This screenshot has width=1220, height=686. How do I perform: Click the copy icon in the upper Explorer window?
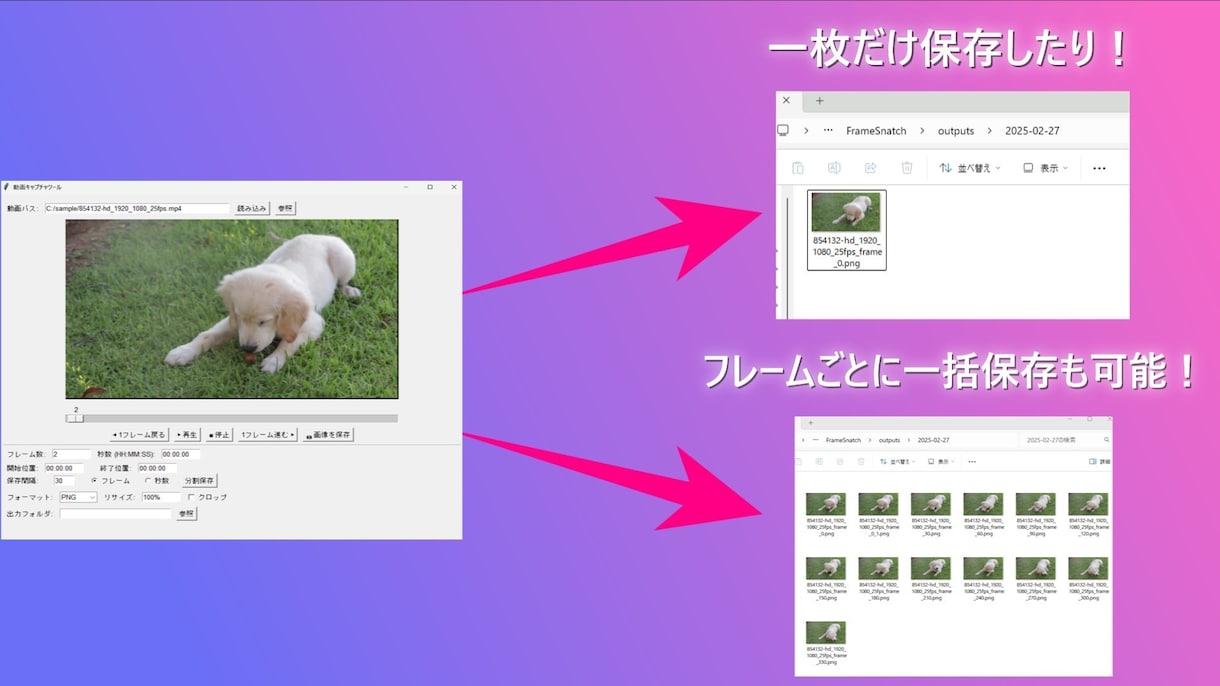click(797, 168)
